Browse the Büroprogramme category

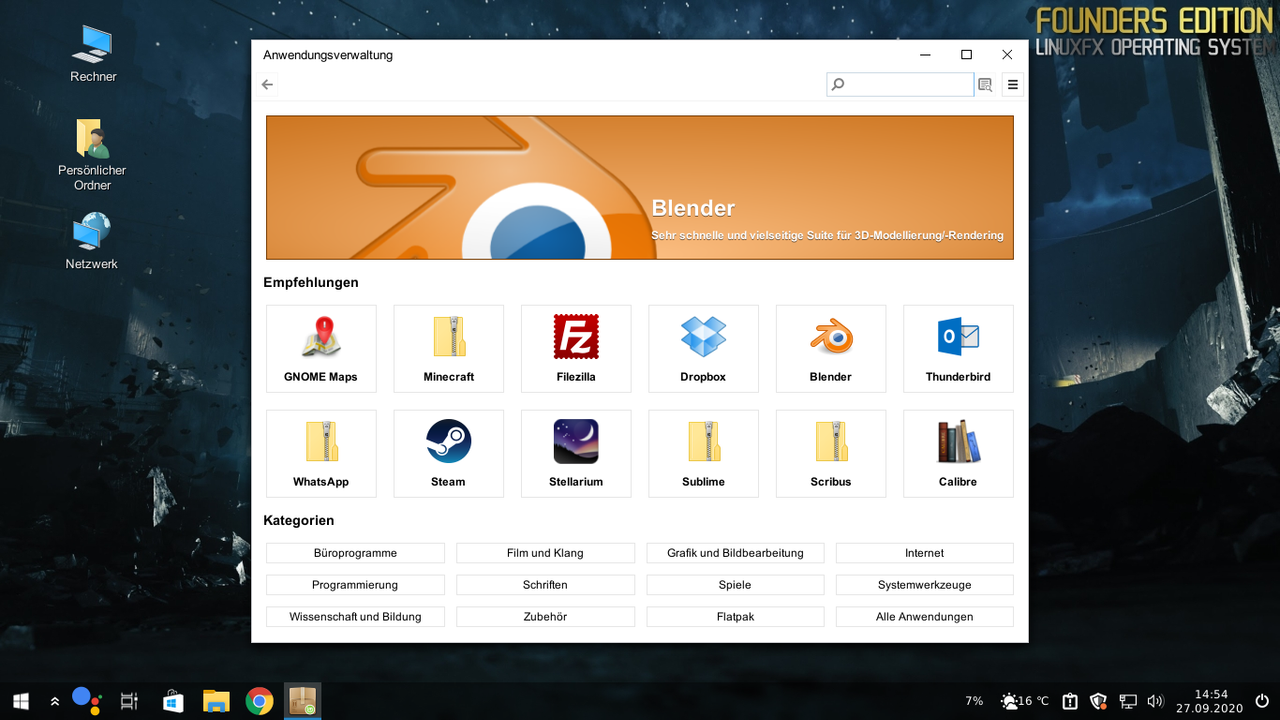[x=355, y=553]
